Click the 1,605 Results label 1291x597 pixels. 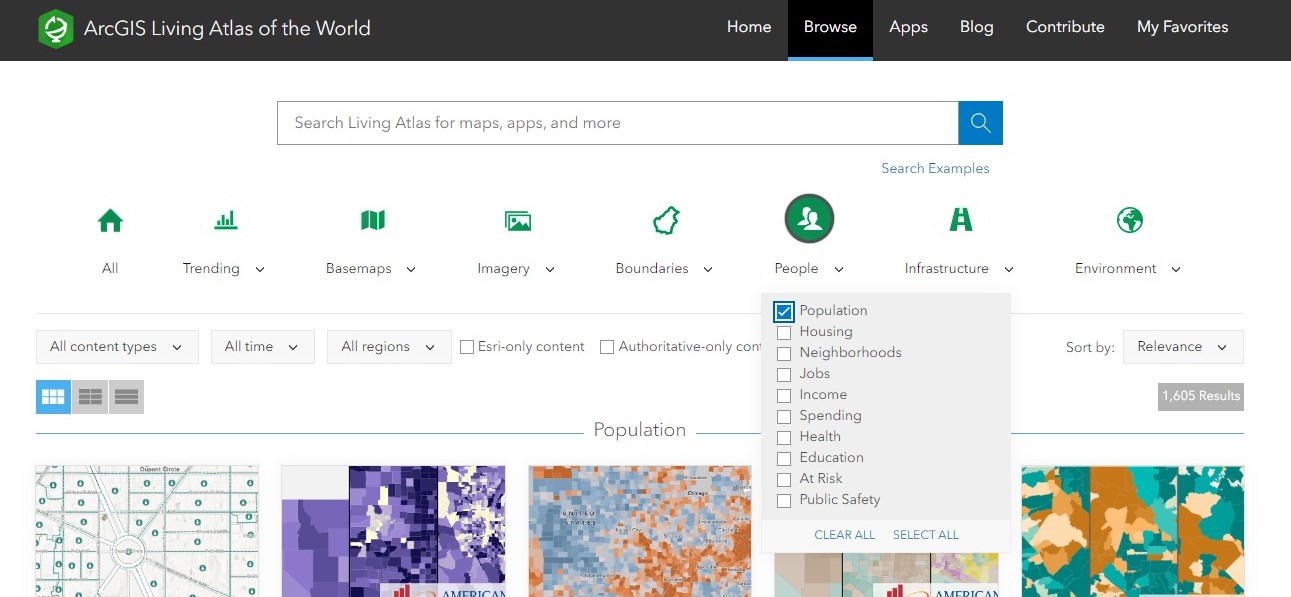(x=1201, y=396)
